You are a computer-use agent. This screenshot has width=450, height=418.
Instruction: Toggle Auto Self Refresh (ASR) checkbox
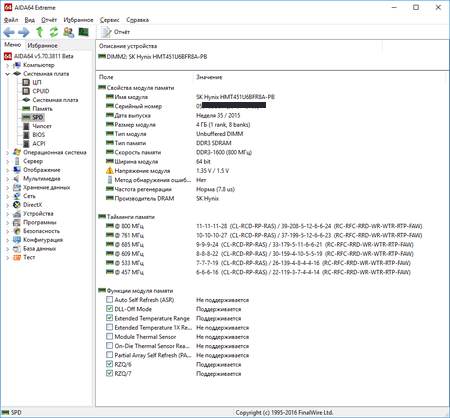point(109,299)
